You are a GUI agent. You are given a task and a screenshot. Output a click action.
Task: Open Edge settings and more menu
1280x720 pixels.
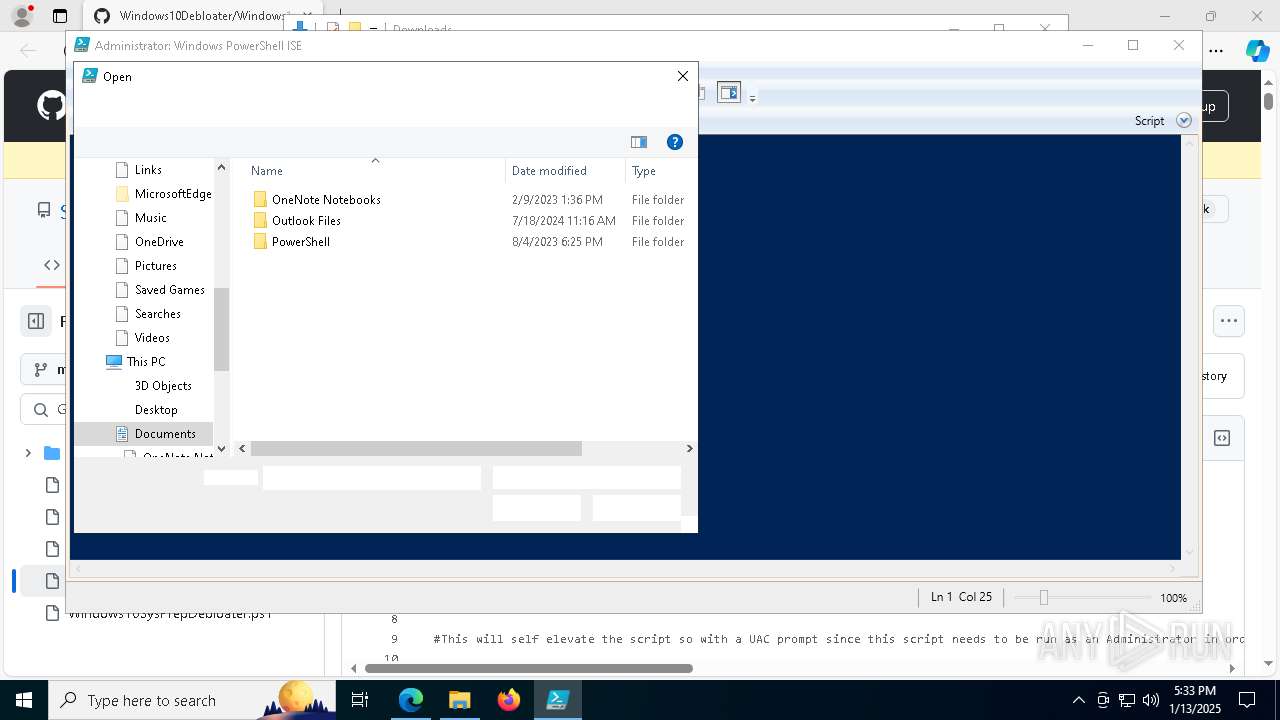coord(1216,50)
